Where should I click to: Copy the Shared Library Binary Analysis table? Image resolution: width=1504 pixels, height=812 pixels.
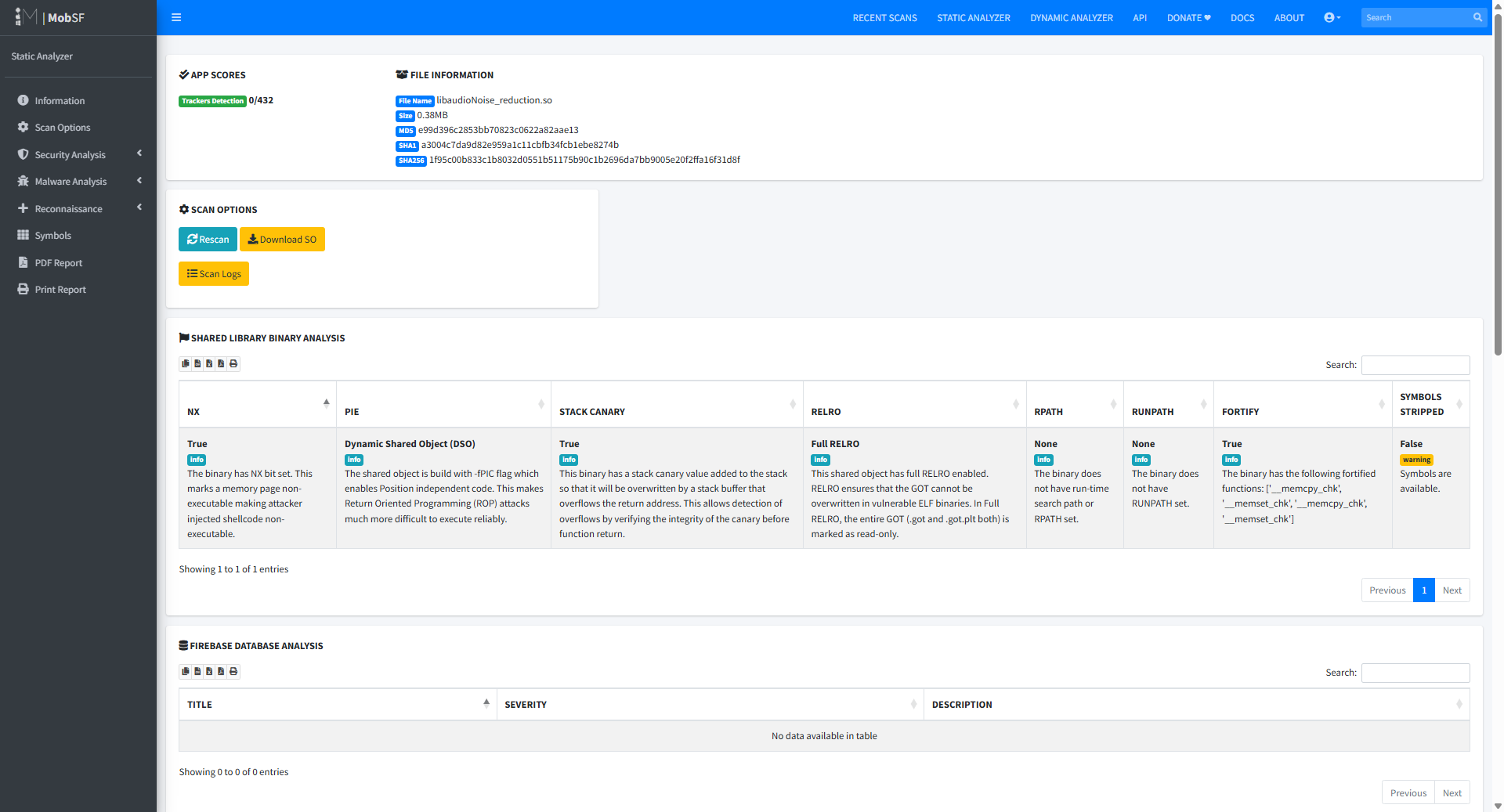coord(186,364)
